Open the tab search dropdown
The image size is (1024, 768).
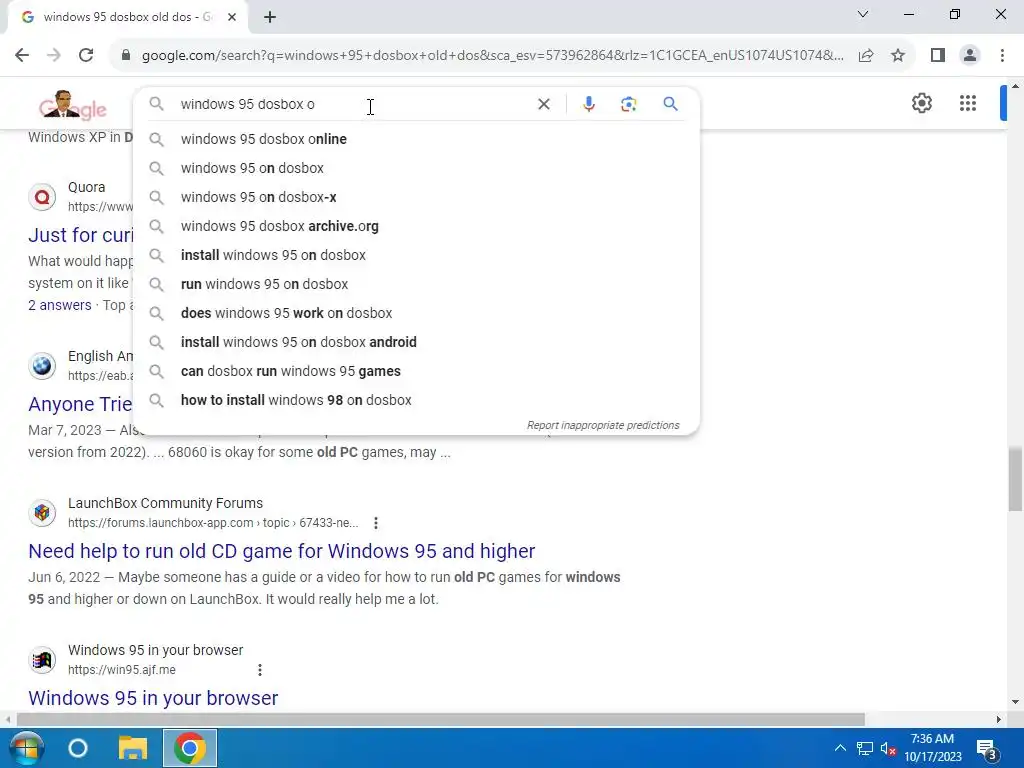863,14
